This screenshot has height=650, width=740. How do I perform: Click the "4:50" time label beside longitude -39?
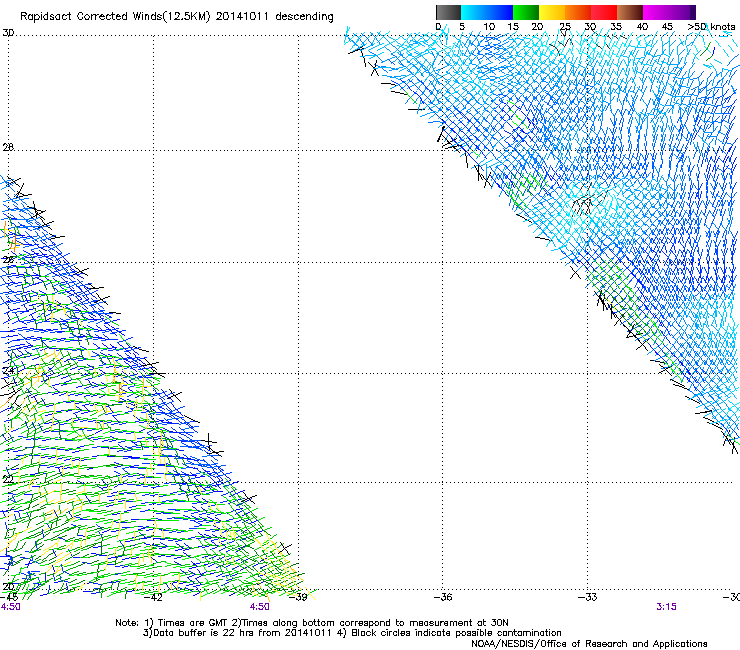click(260, 607)
